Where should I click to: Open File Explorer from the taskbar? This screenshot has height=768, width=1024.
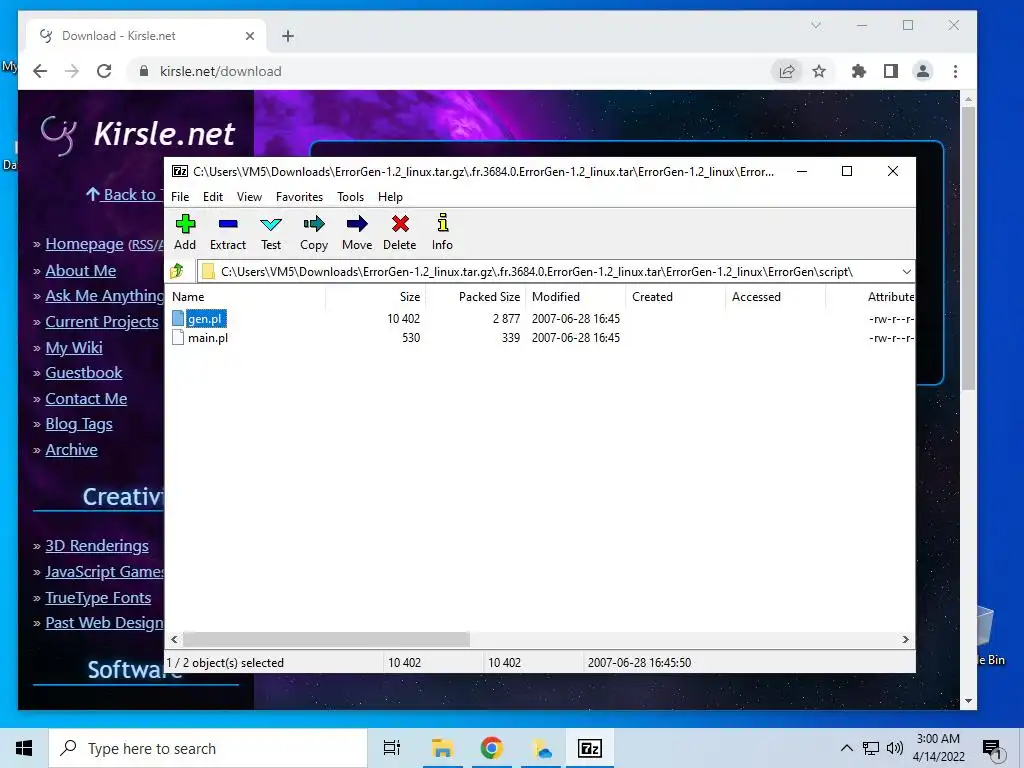point(442,748)
